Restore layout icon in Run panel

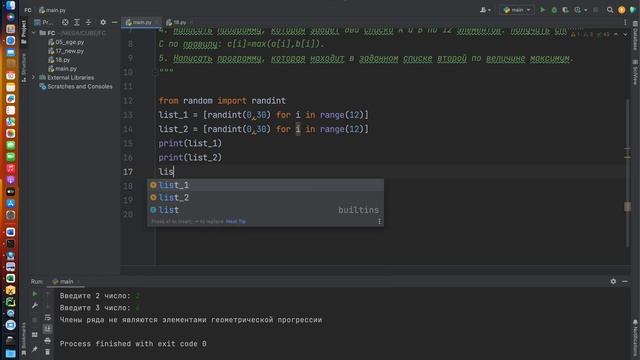tap(35, 335)
